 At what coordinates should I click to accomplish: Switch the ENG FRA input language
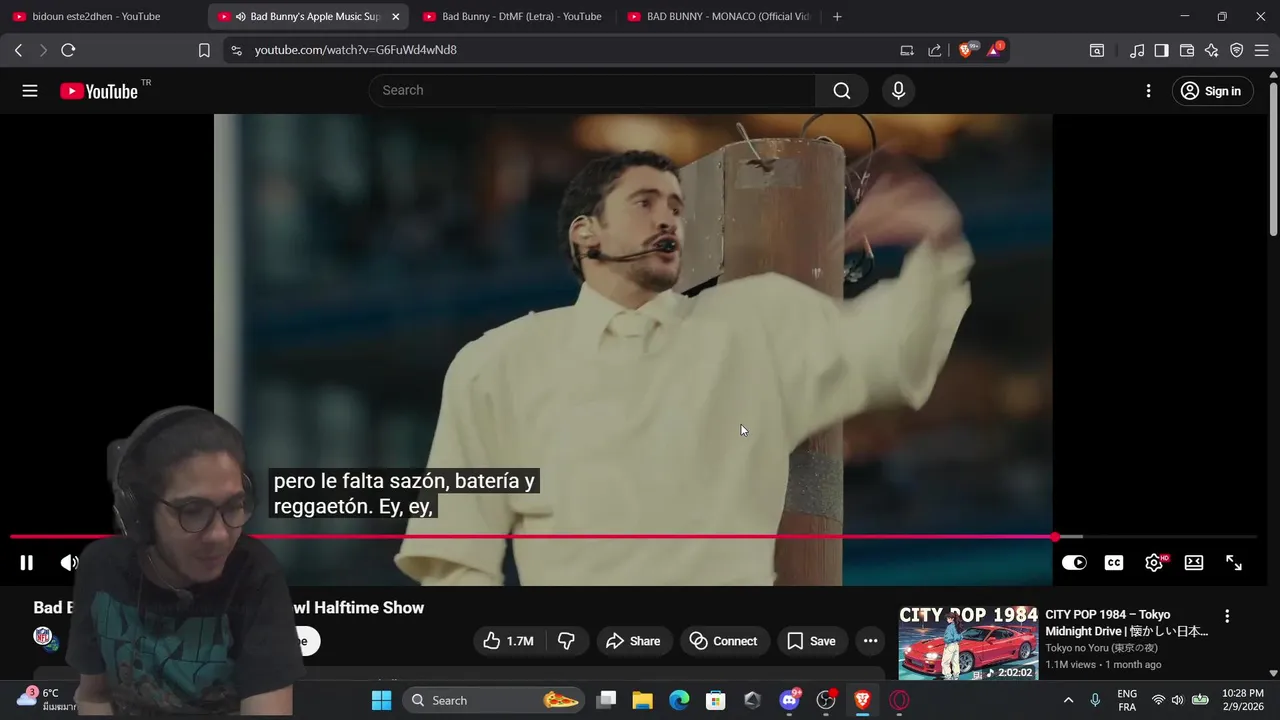click(x=1127, y=700)
